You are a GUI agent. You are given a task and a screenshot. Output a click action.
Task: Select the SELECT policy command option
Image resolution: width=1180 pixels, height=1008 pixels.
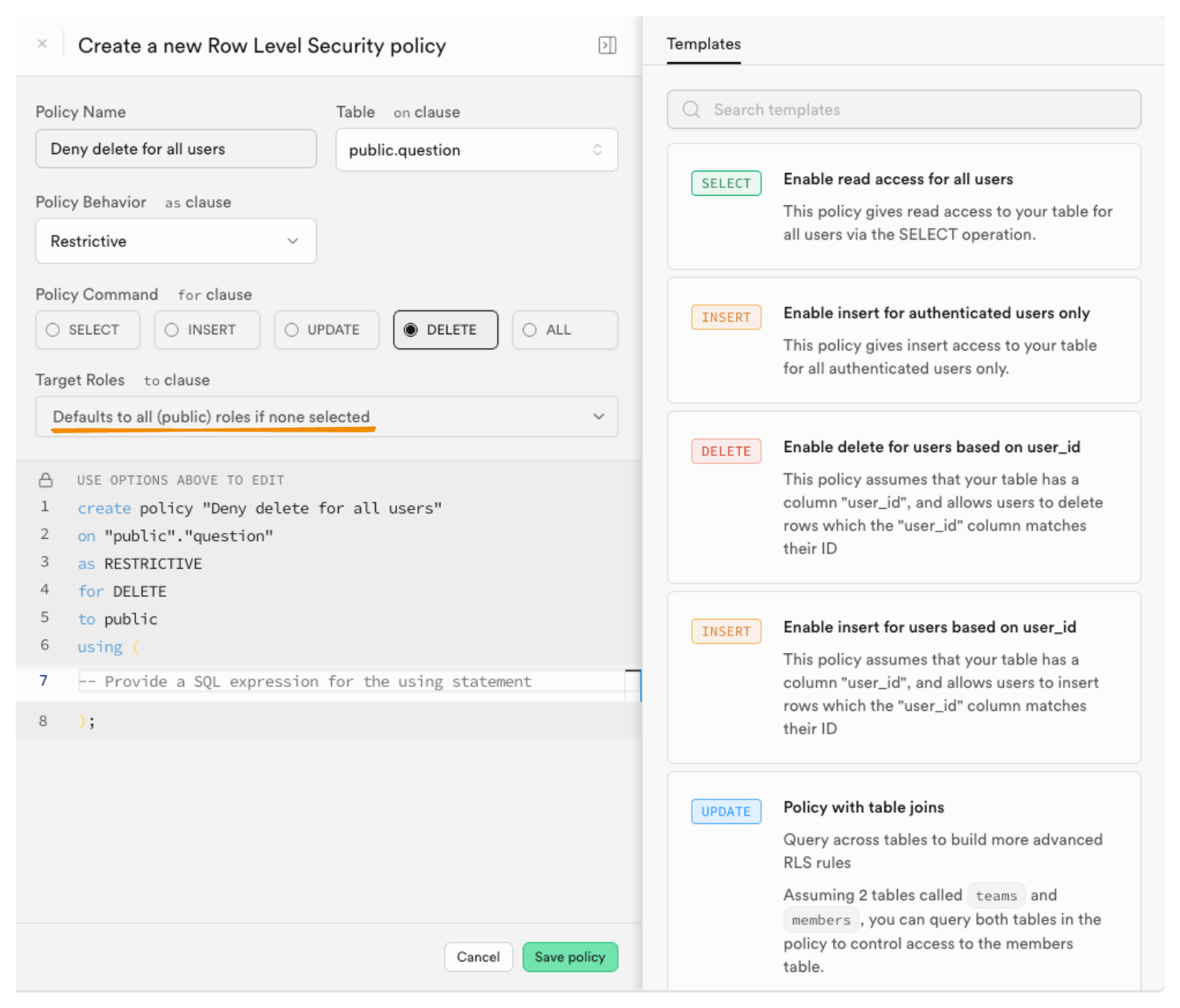click(87, 330)
